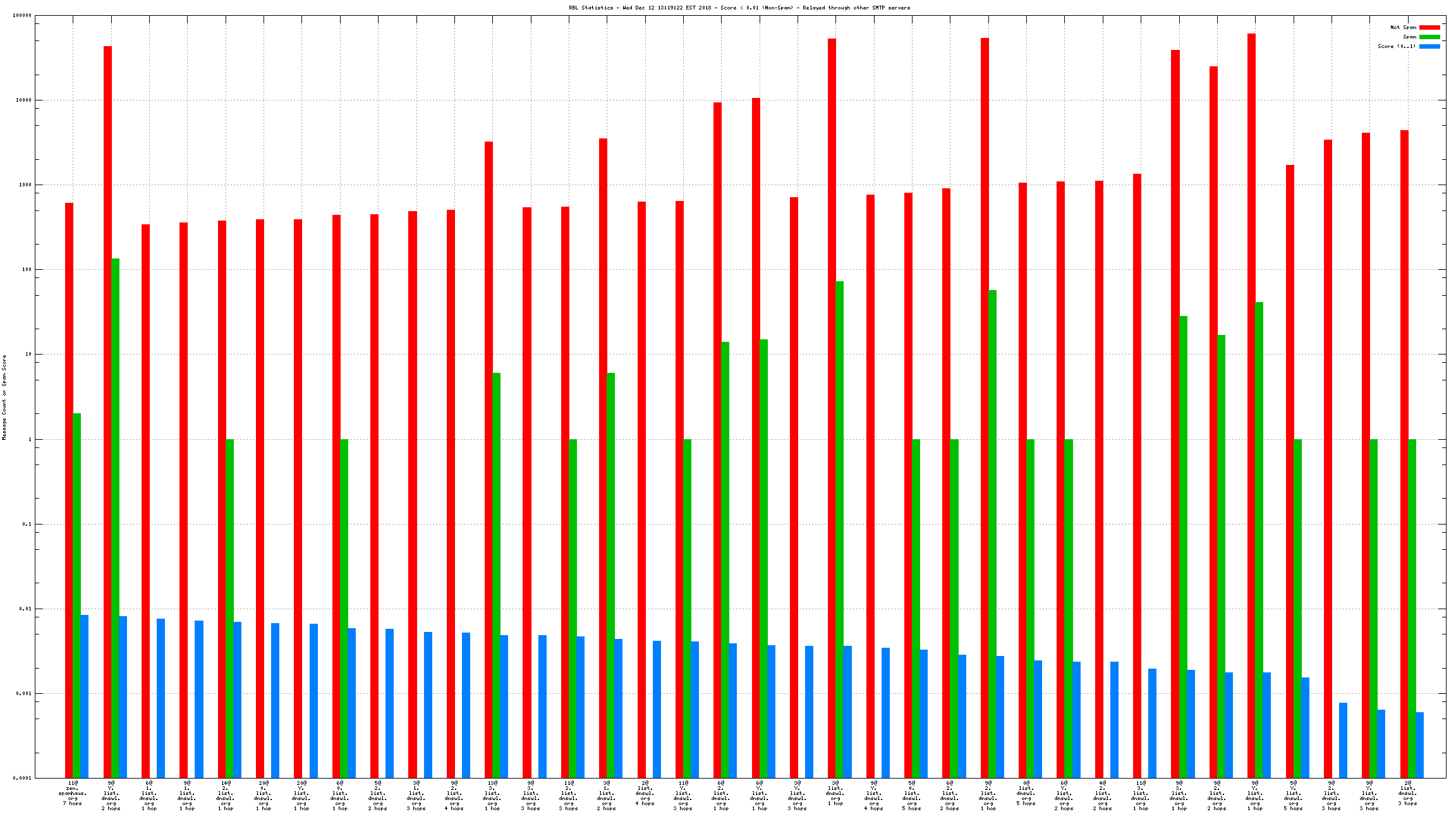Screen dimensions: 1456x819
Task: Click the red Not Spam legend swatch
Action: 1429,27
